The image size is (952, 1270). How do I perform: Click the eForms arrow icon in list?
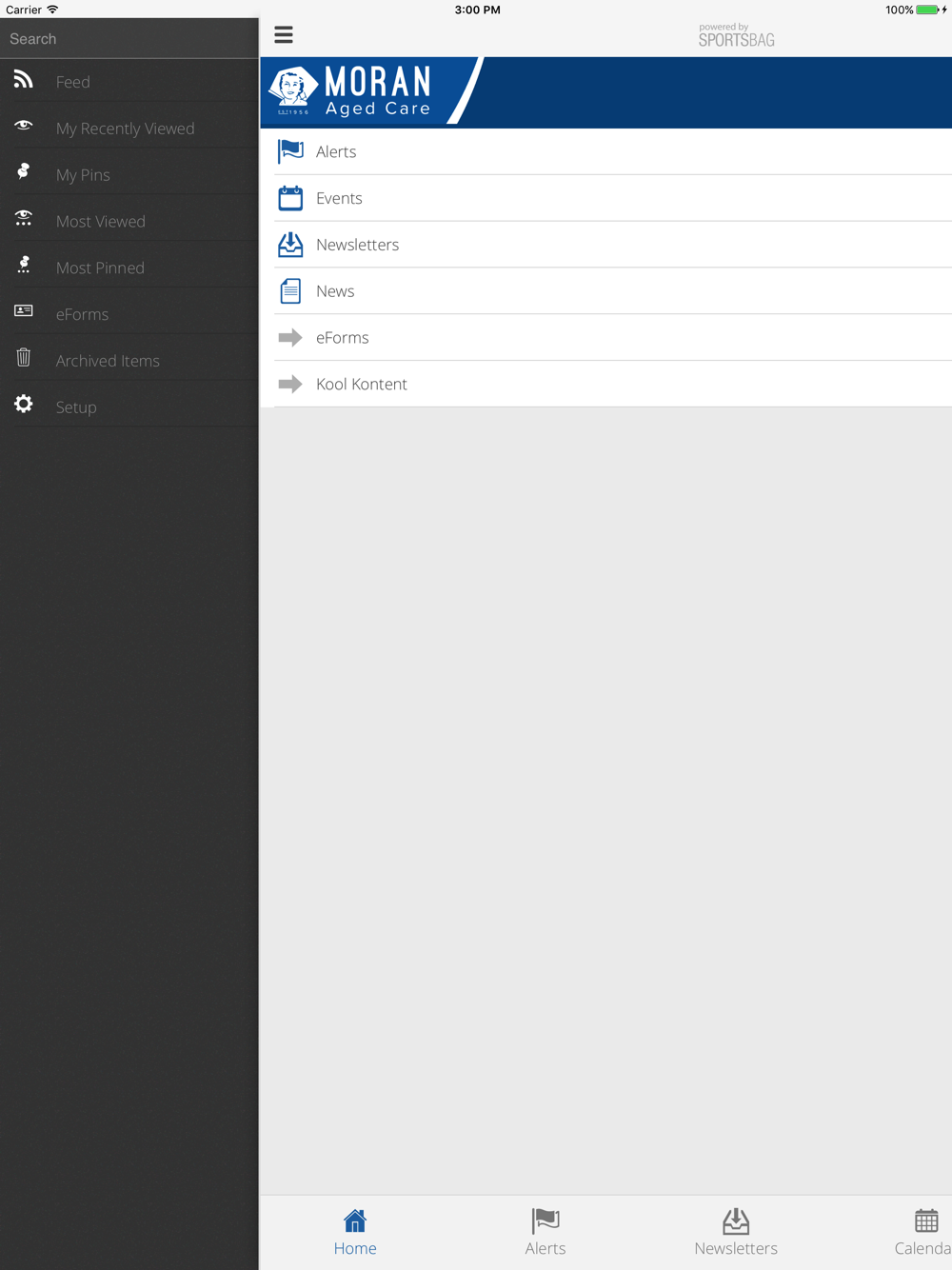tap(290, 337)
